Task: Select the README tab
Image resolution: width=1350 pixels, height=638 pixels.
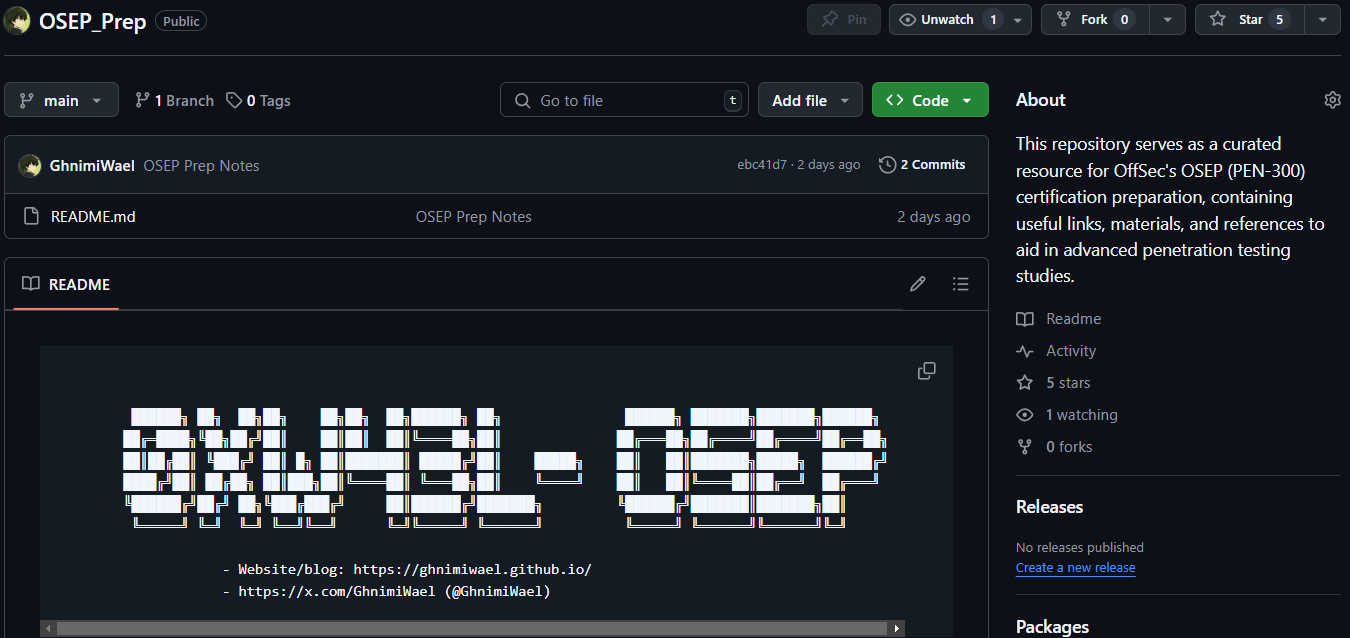Action: (66, 285)
